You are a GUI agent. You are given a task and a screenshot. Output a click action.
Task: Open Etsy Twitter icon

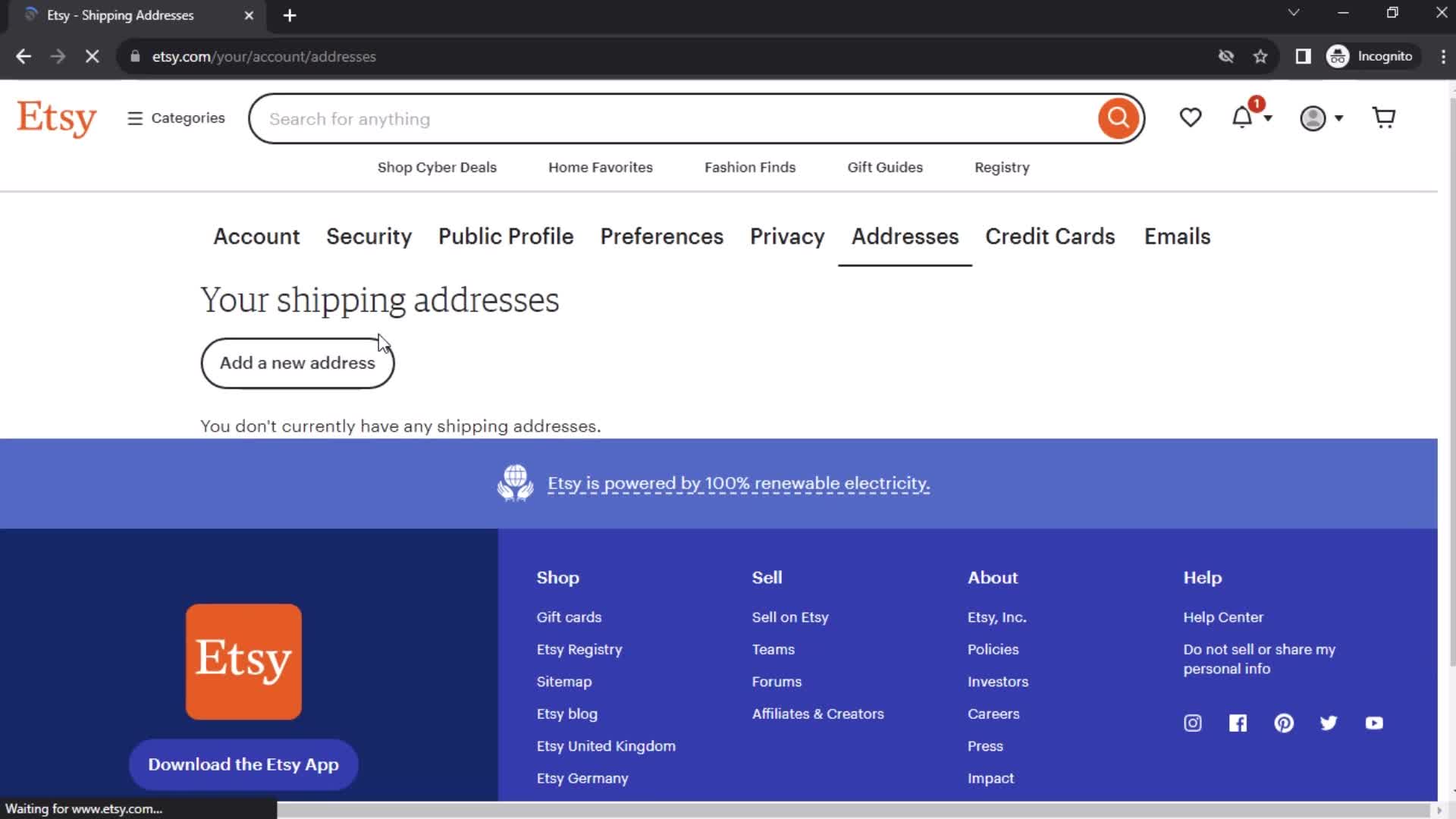pyautogui.click(x=1329, y=723)
